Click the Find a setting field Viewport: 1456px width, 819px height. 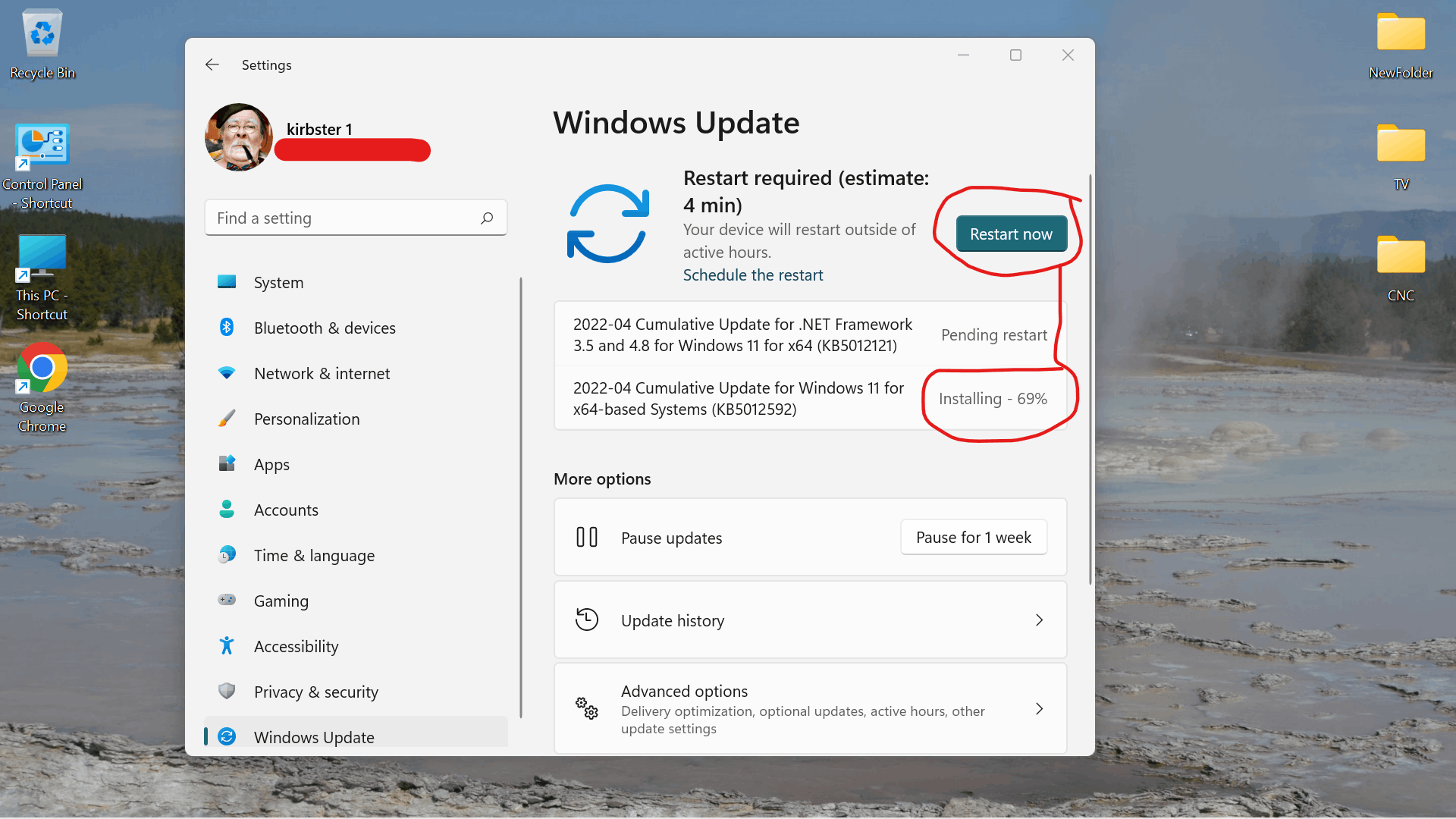[x=345, y=218]
